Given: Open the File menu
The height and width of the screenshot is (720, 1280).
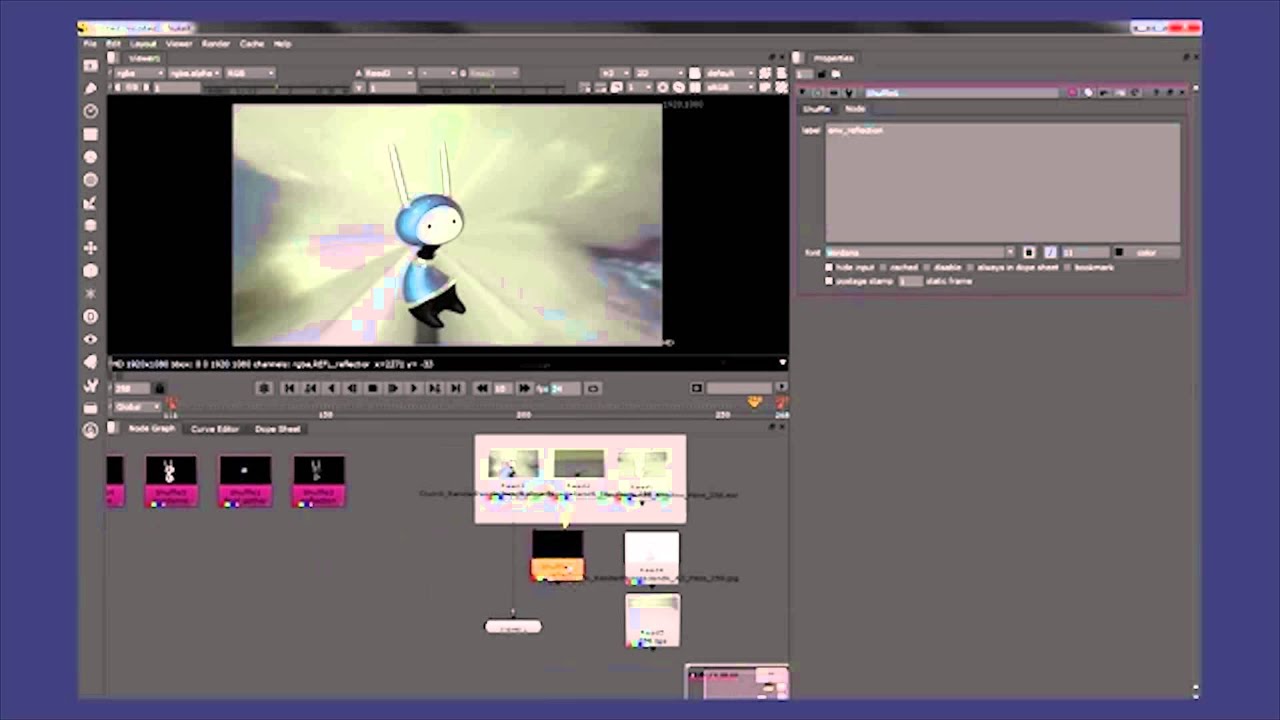Looking at the screenshot, I should point(90,44).
